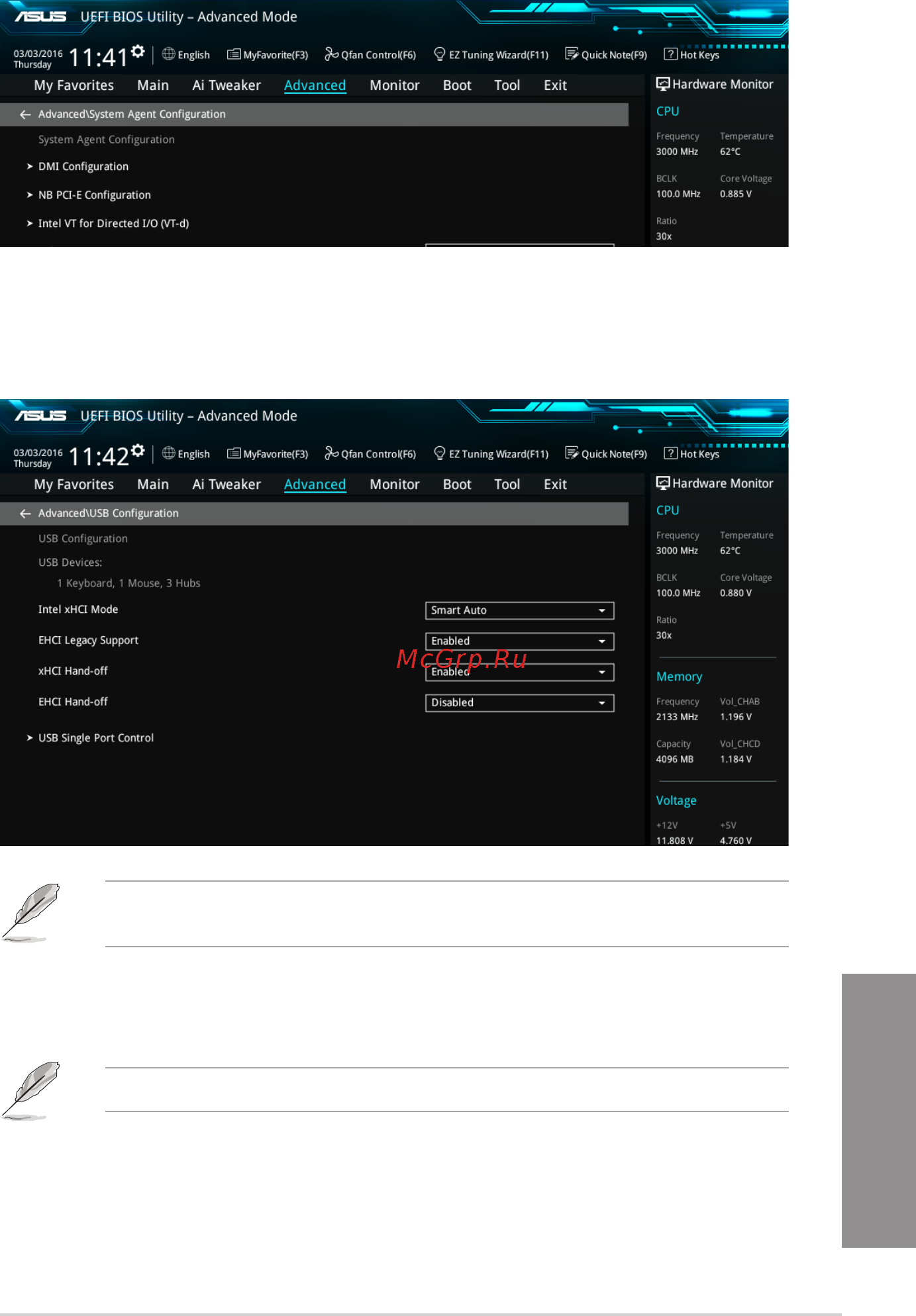Launch EZ Tuning Wizard(F11) on the System Agent screen
The height and width of the screenshot is (1316, 916).
pyautogui.click(x=491, y=55)
